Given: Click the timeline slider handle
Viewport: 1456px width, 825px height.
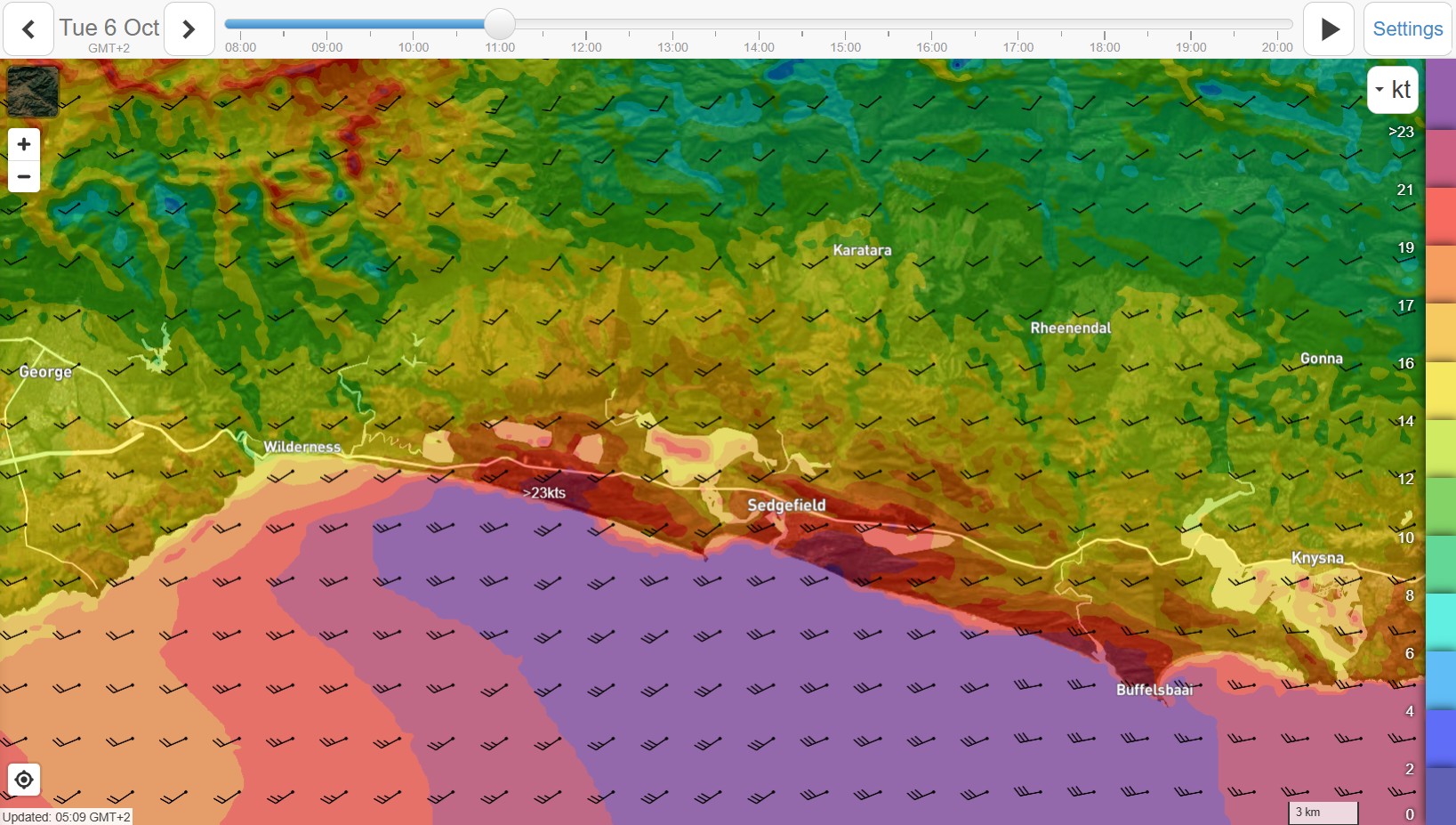Looking at the screenshot, I should point(500,24).
